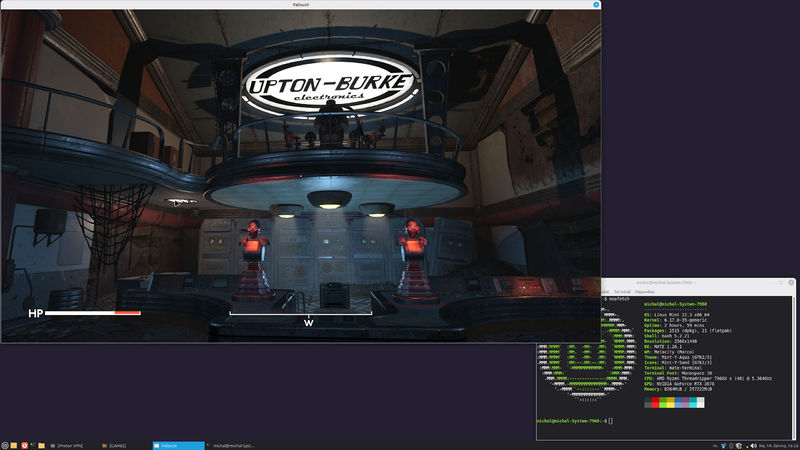Click the green user@host header in neofetch

click(676, 304)
